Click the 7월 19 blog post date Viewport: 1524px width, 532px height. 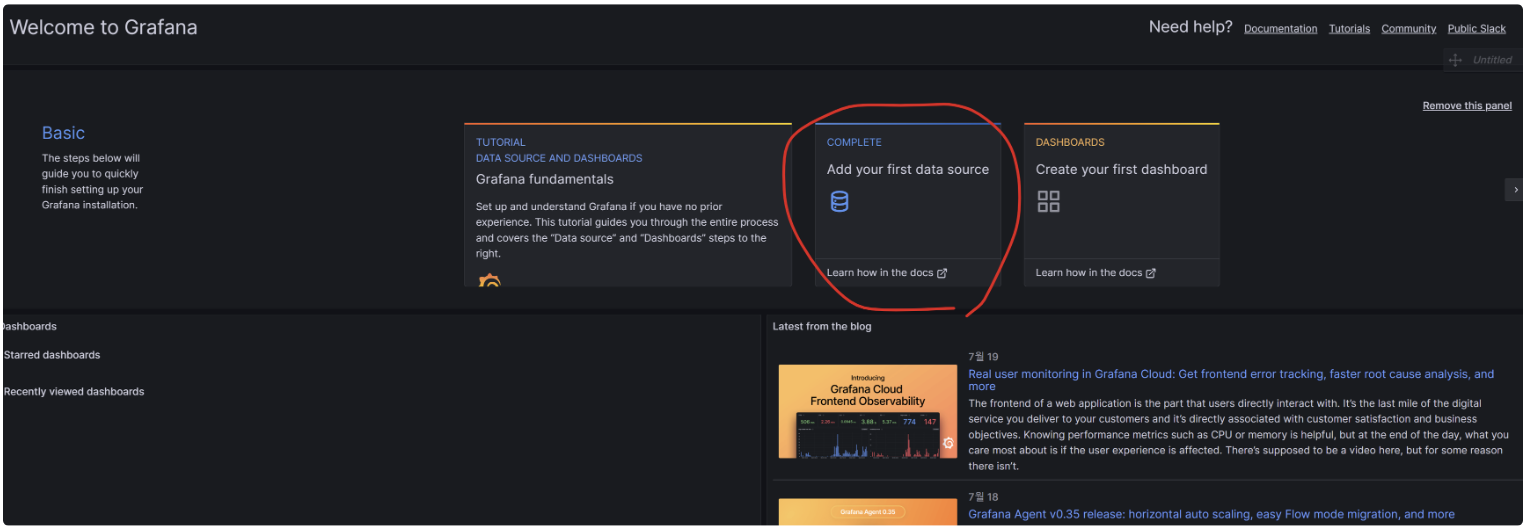983,356
